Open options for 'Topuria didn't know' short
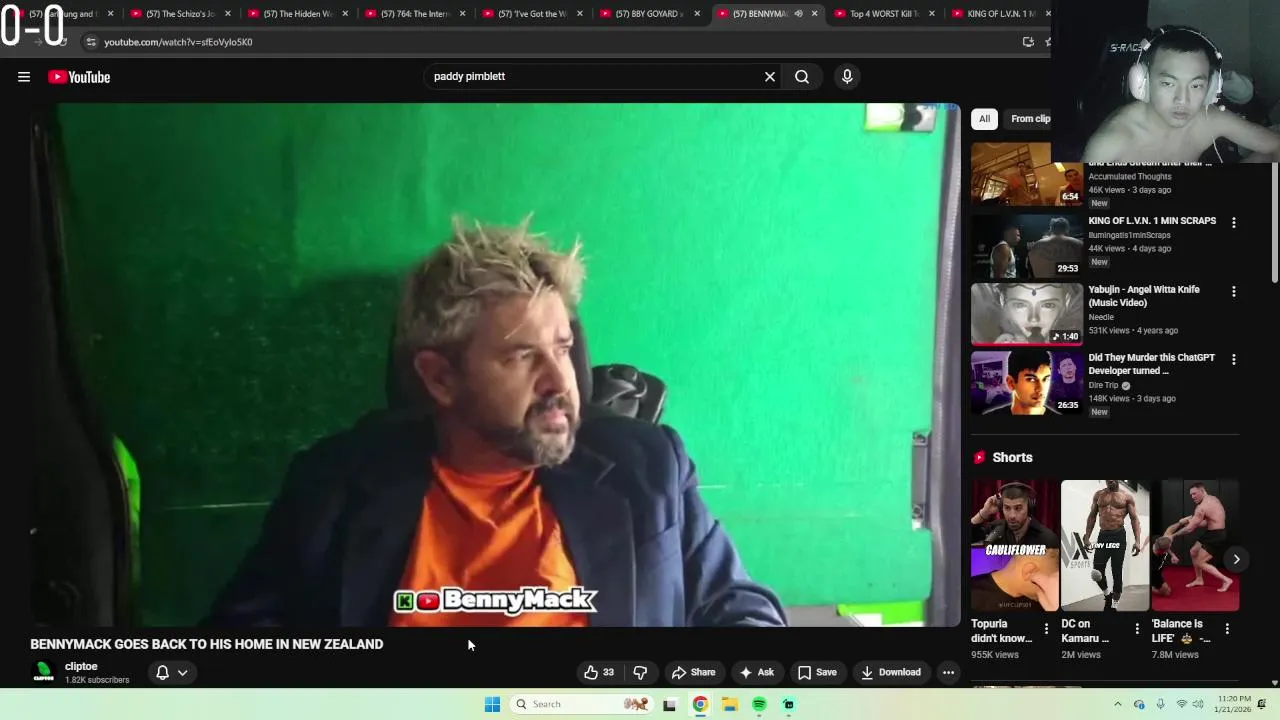The image size is (1280, 720). tap(1046, 629)
